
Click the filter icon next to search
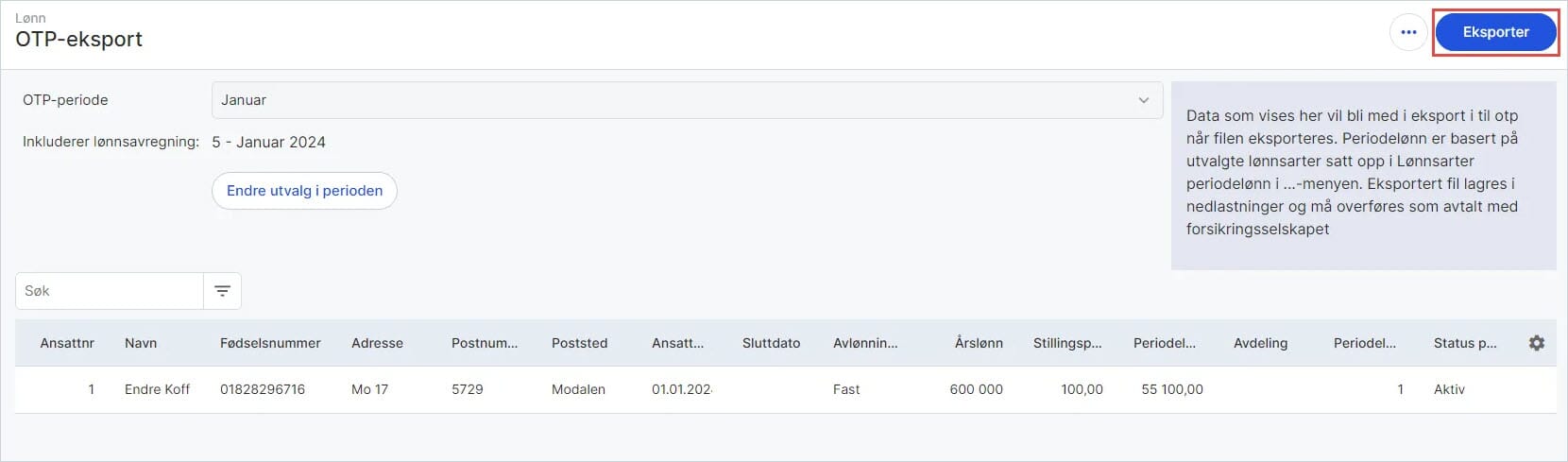coord(223,291)
